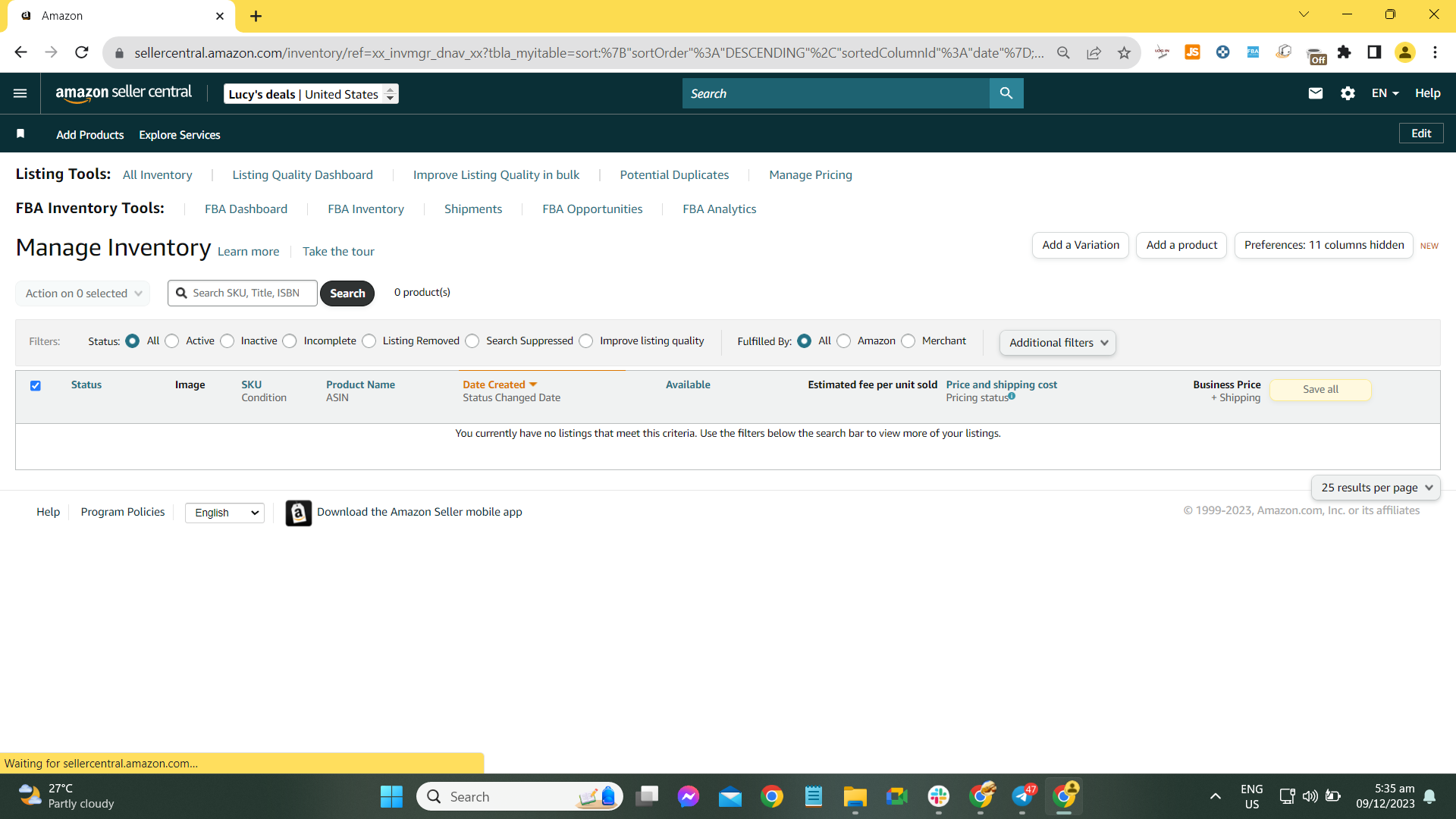
Task: Click the share page icon in address bar
Action: pyautogui.click(x=1094, y=52)
